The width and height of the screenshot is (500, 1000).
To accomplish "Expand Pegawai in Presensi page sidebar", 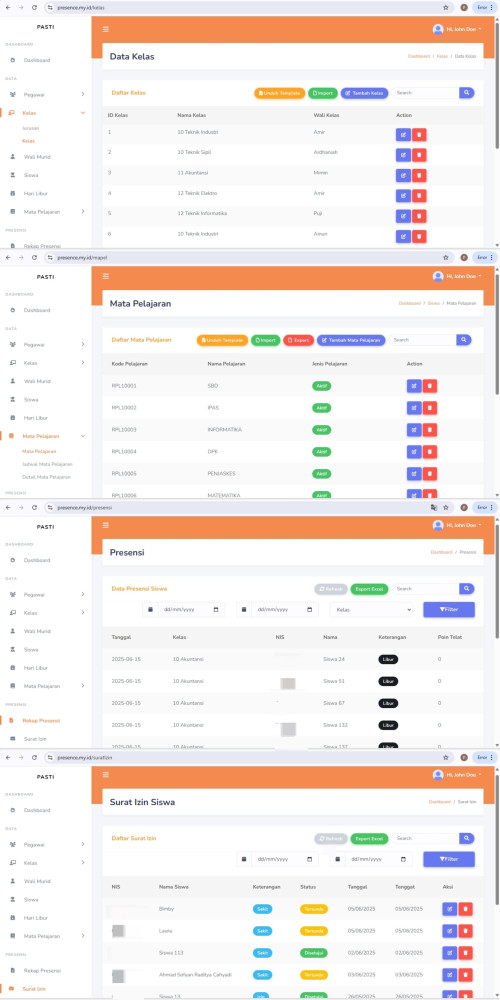I will (x=82, y=594).
